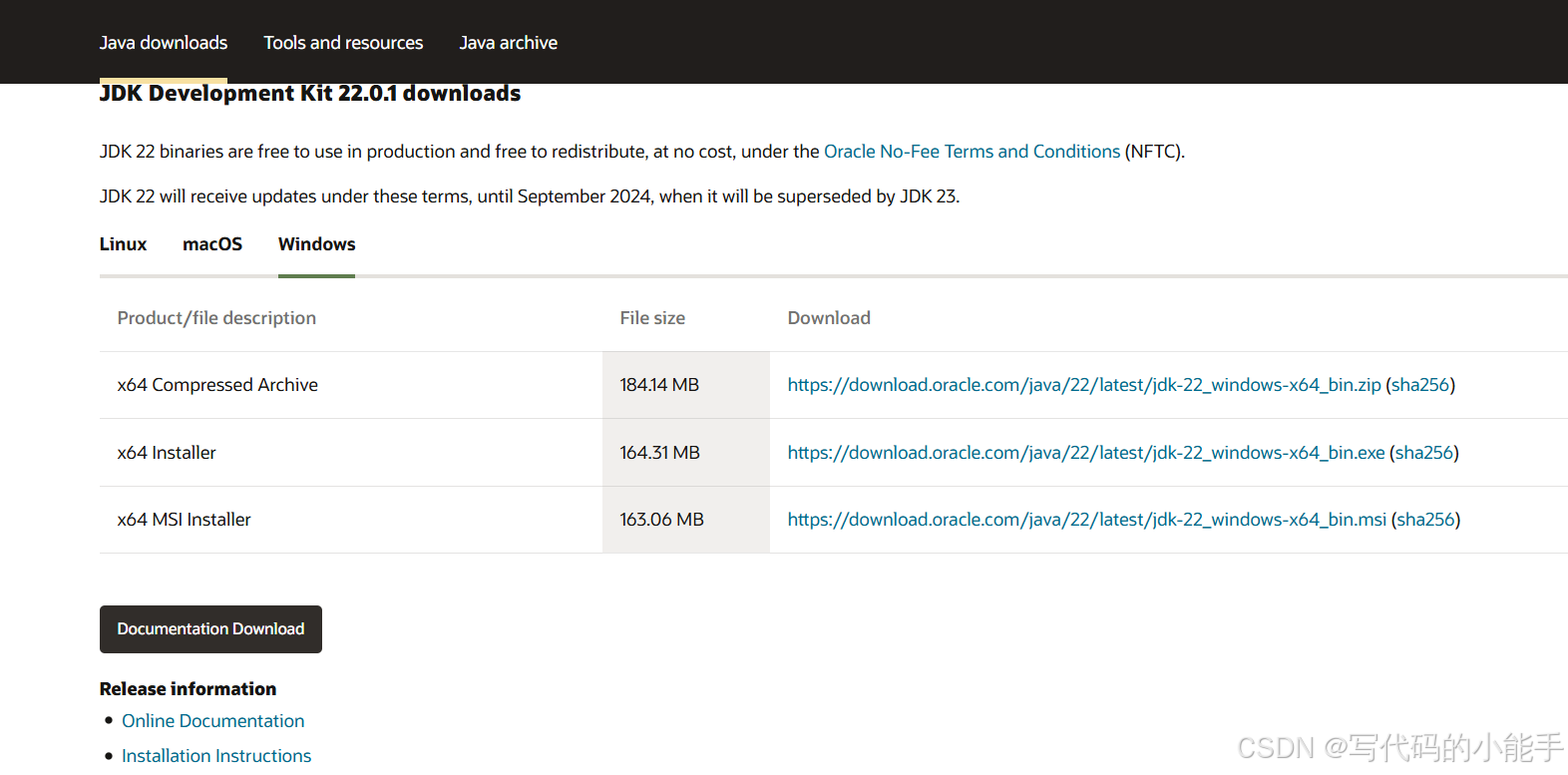Click the Product/file description column header

(216, 318)
